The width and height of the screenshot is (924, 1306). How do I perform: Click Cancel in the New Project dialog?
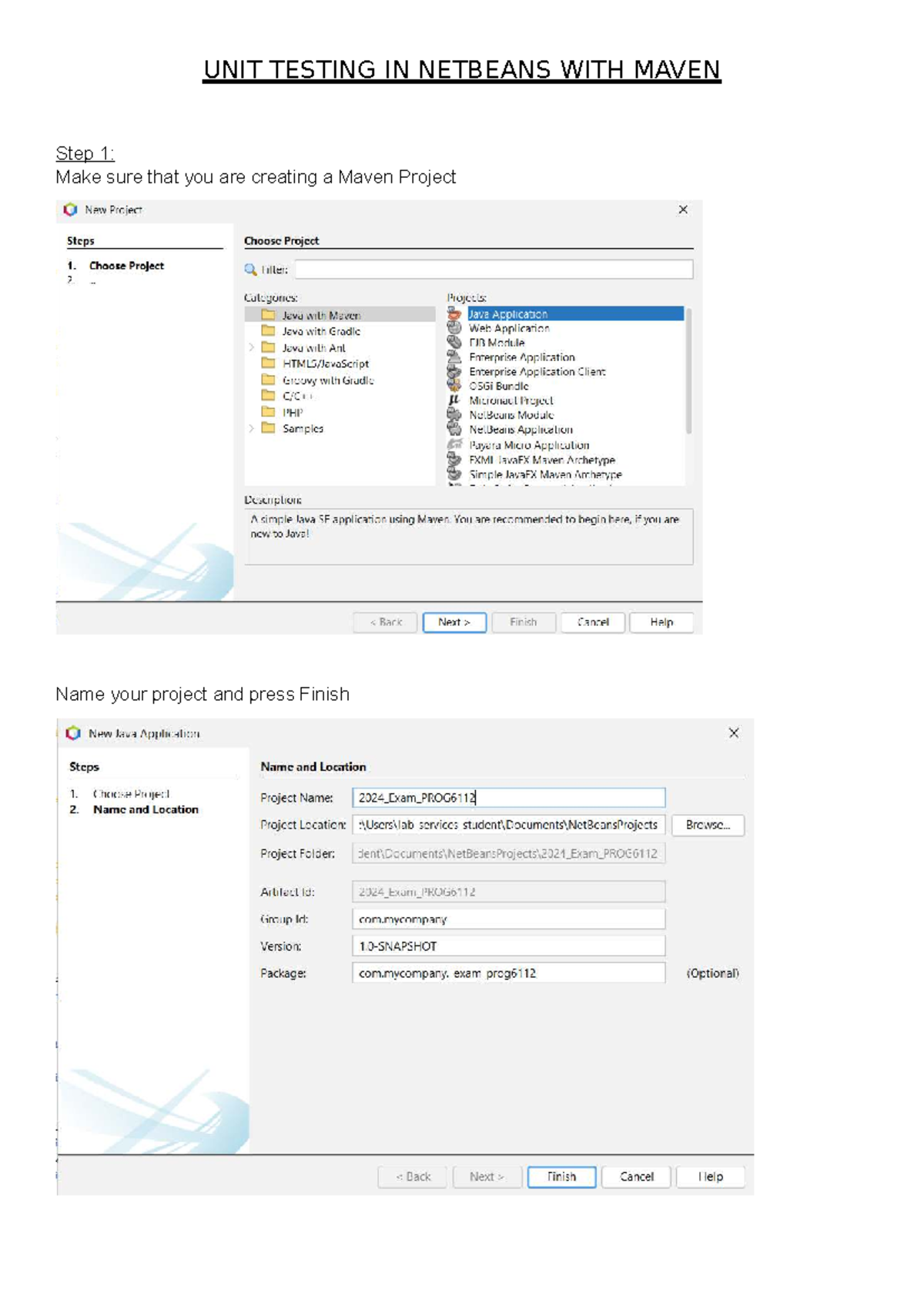coord(592,622)
